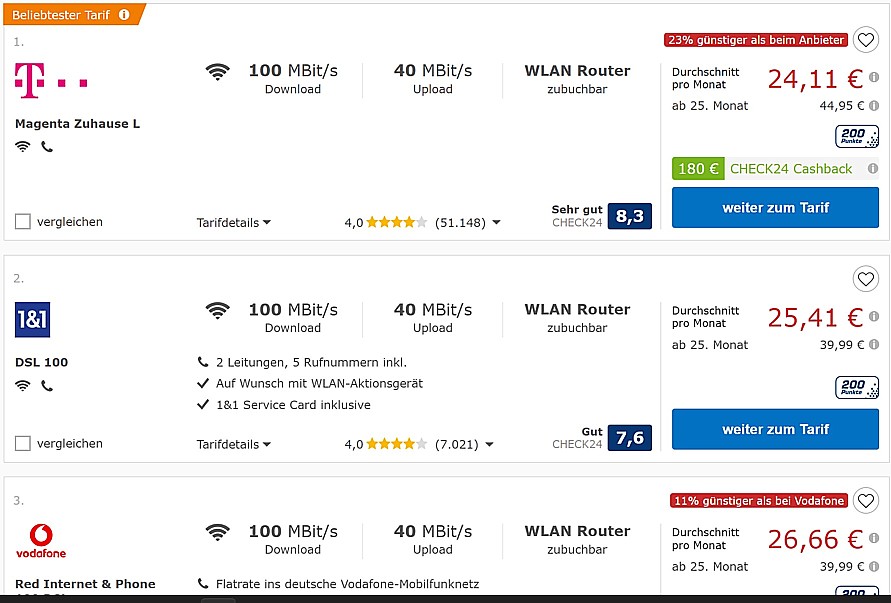
Task: Click heart icon on 1&1 DSL 100 offer
Action: [x=865, y=279]
